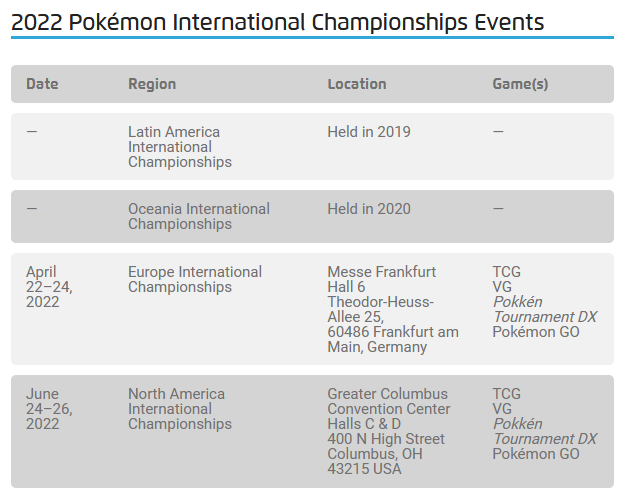Select the Location column header
The width and height of the screenshot is (624, 504).
357,84
